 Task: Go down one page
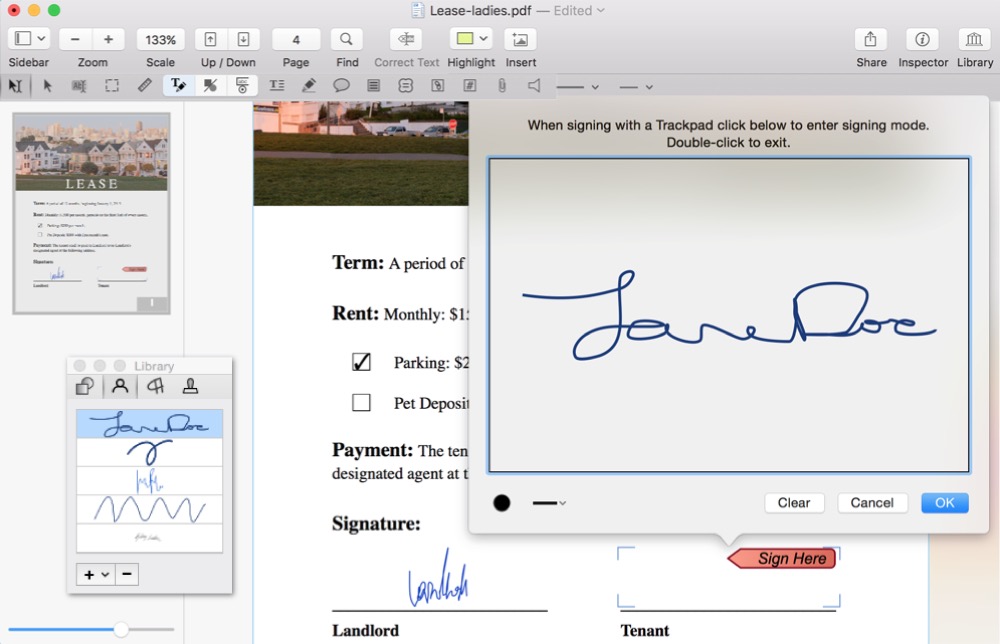pos(244,40)
